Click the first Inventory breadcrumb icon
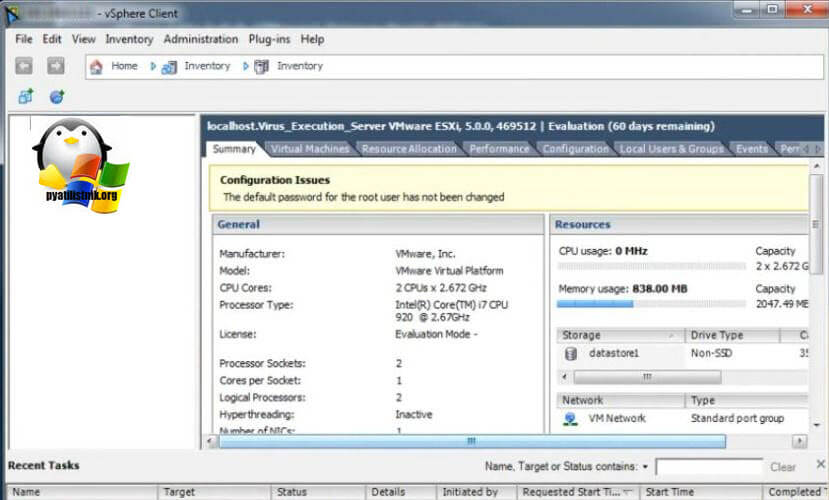The height and width of the screenshot is (500, 829). pyautogui.click(x=169, y=67)
